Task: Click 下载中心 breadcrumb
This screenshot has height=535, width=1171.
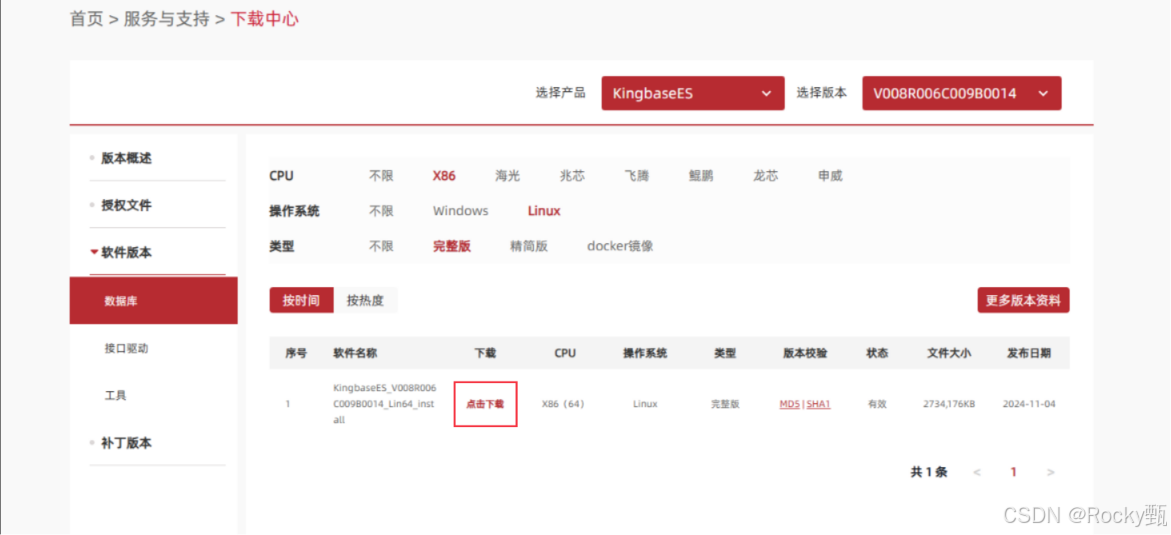Action: [x=264, y=19]
